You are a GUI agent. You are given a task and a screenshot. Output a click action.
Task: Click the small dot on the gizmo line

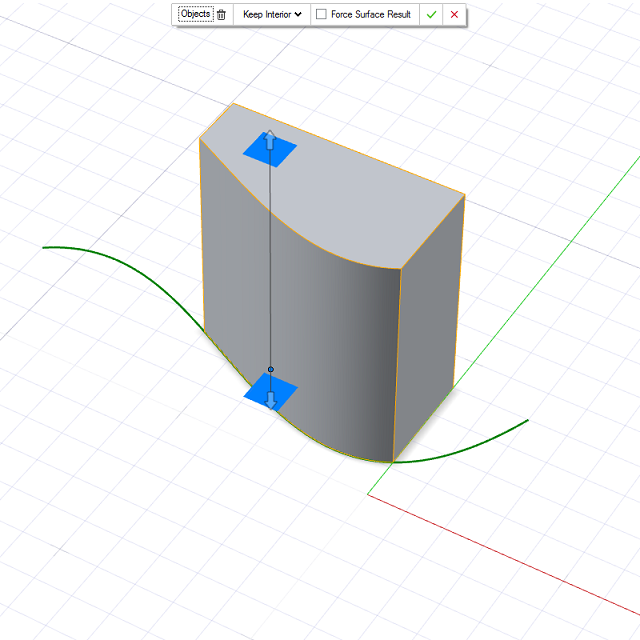coord(271,369)
